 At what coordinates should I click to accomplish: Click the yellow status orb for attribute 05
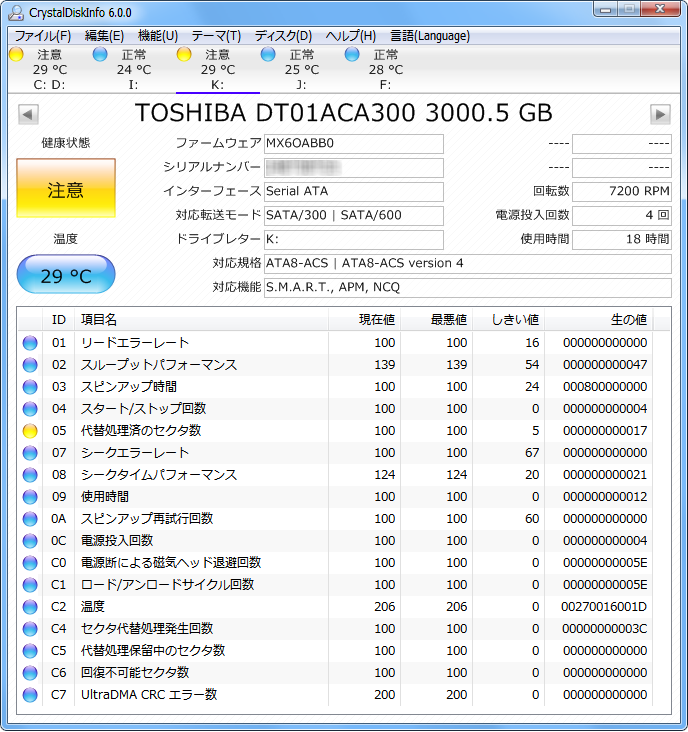tap(30, 431)
